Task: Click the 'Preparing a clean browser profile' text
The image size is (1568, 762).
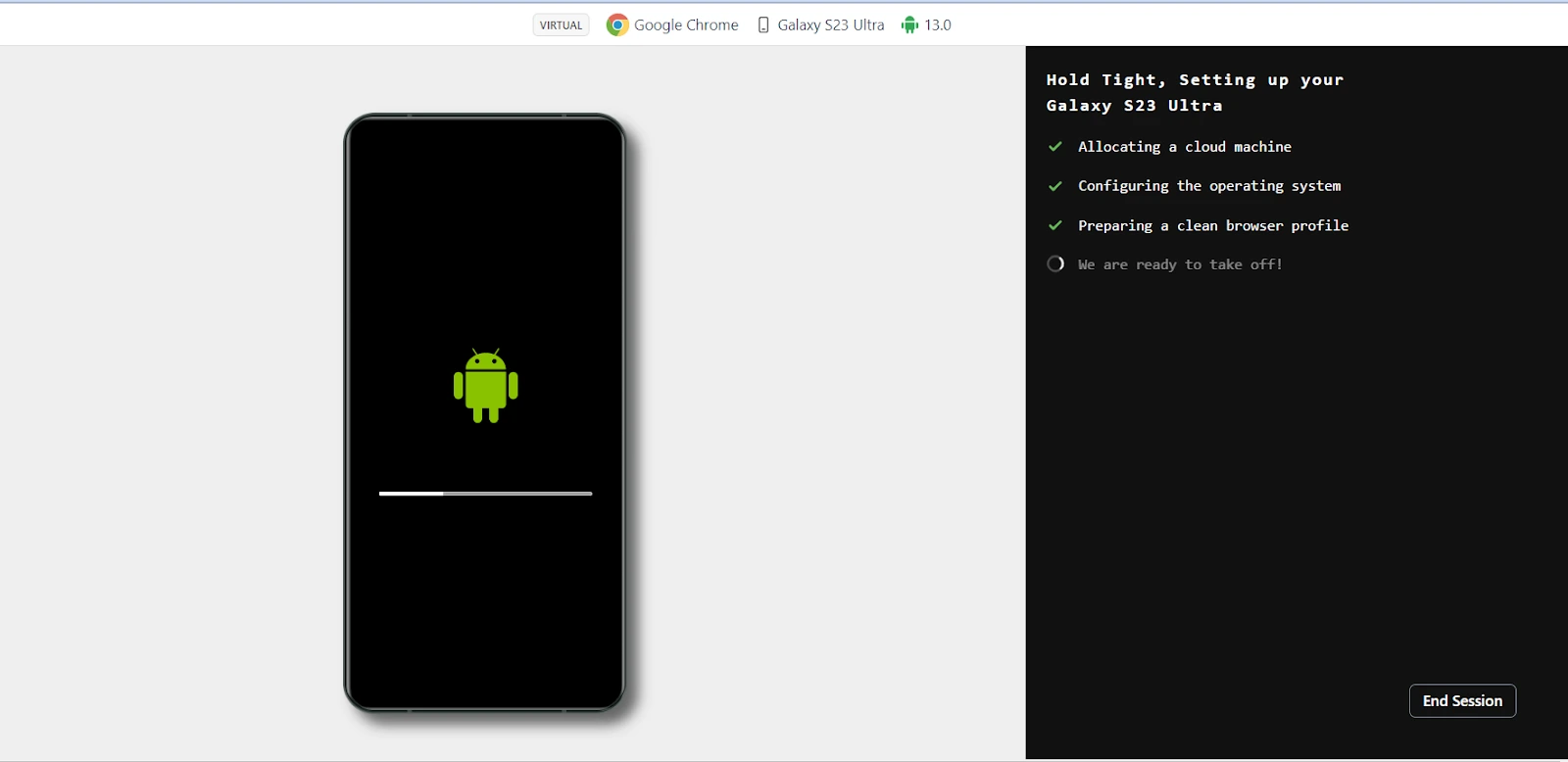Action: 1213,225
